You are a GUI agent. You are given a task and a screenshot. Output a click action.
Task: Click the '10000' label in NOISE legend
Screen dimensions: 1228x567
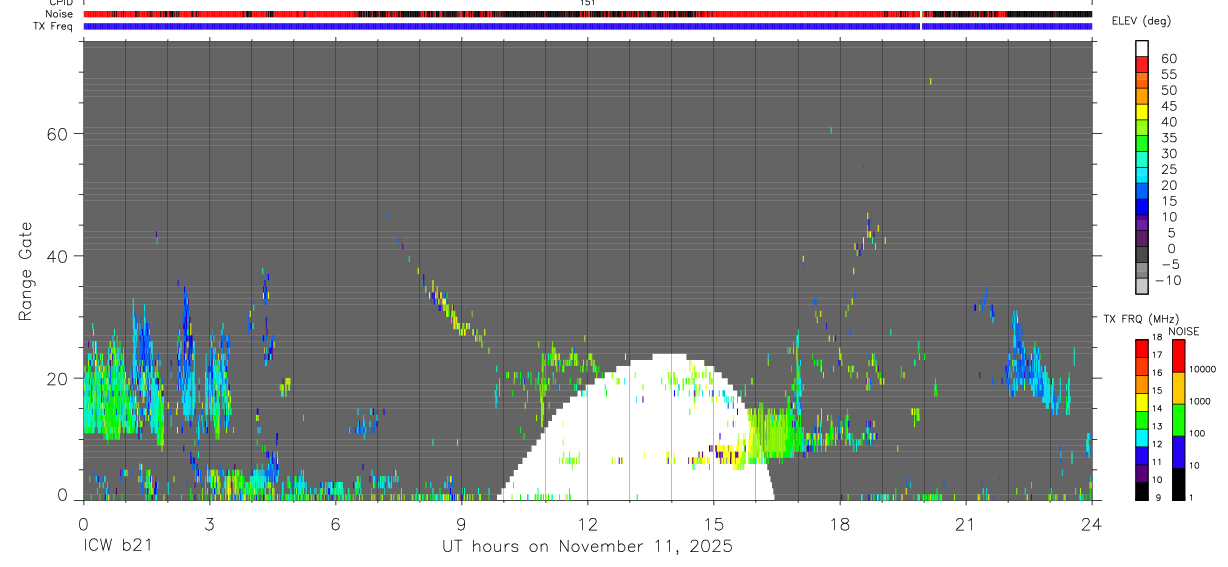click(1202, 370)
